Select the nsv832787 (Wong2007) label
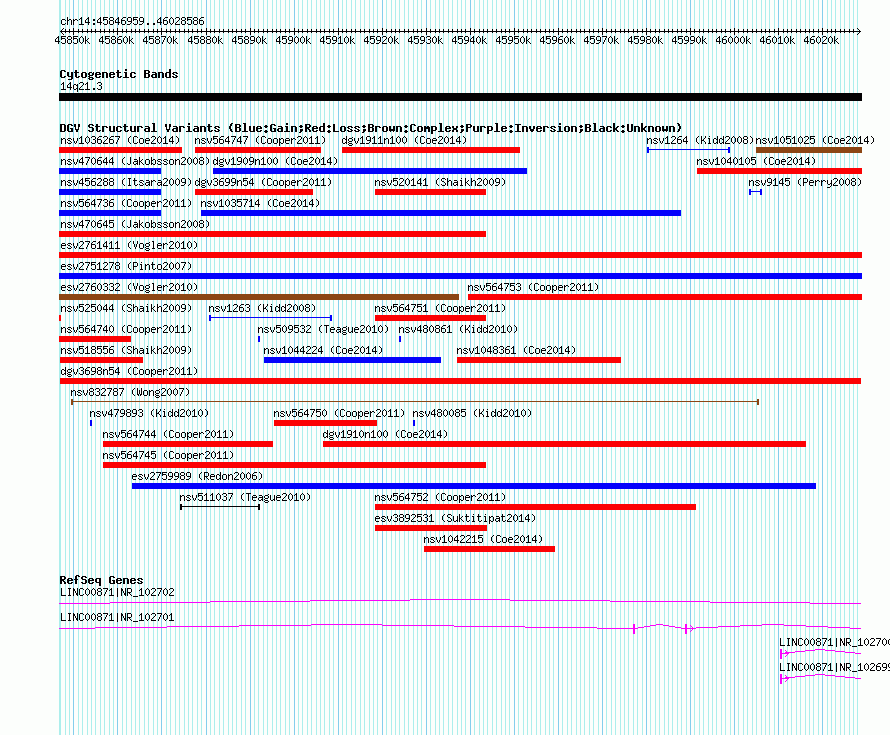Viewport: 890px width, 735px height. 130,392
